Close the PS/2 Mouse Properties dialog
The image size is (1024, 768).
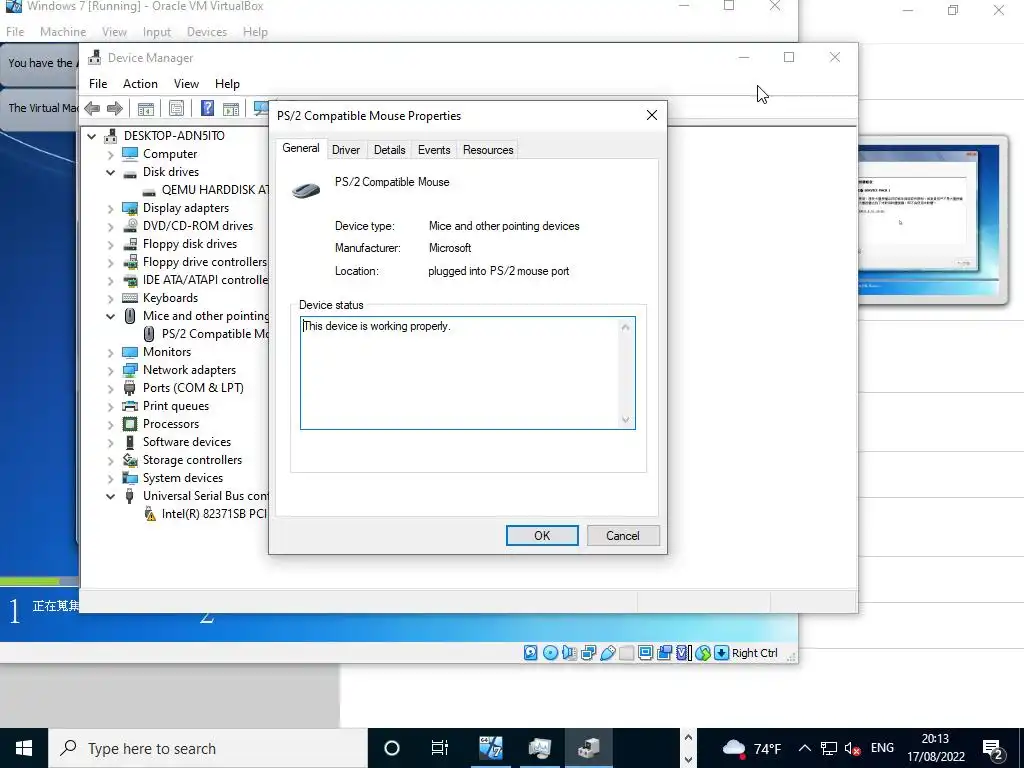(x=651, y=115)
